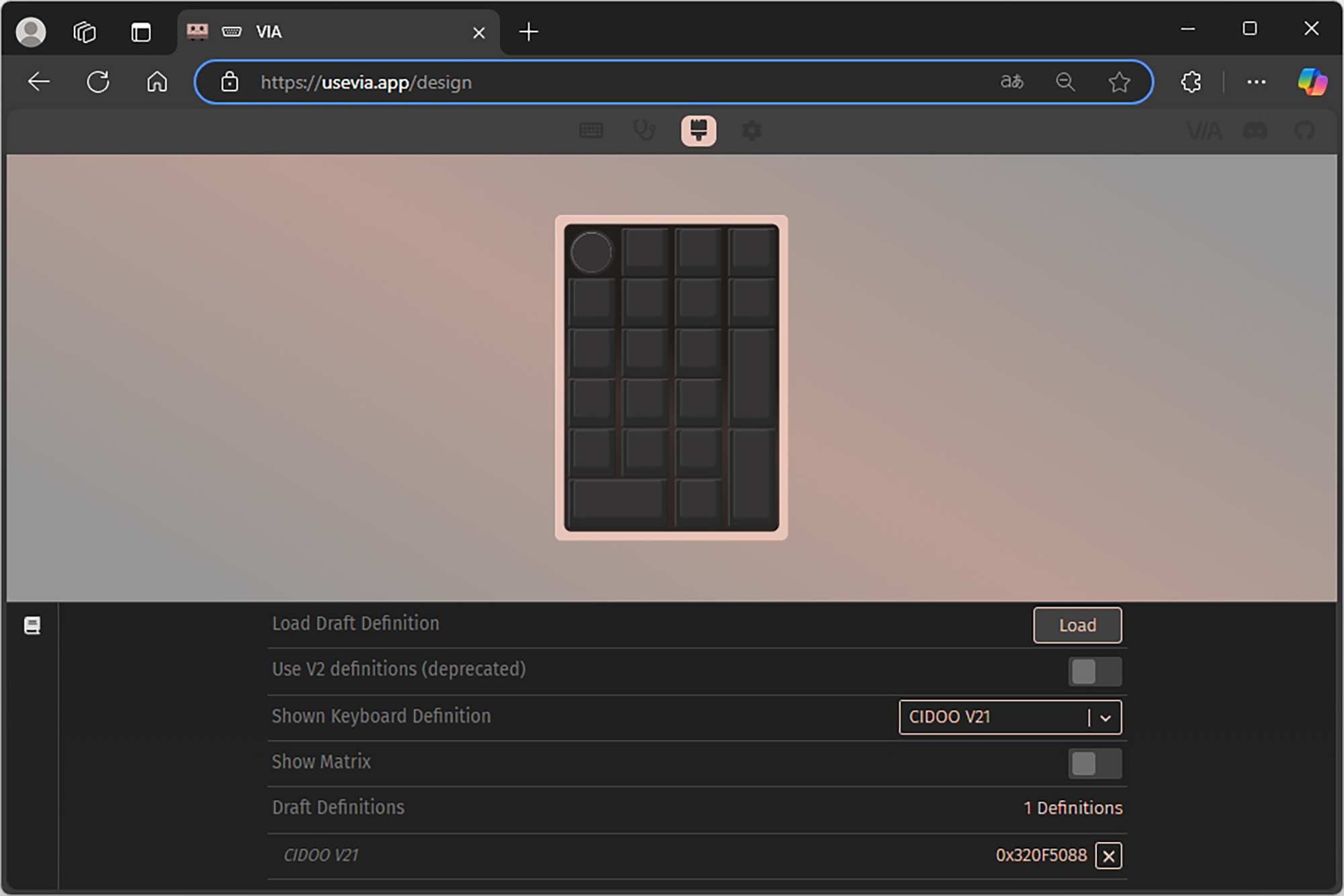
Task: Open browser Settings and more menu
Action: (x=1256, y=82)
